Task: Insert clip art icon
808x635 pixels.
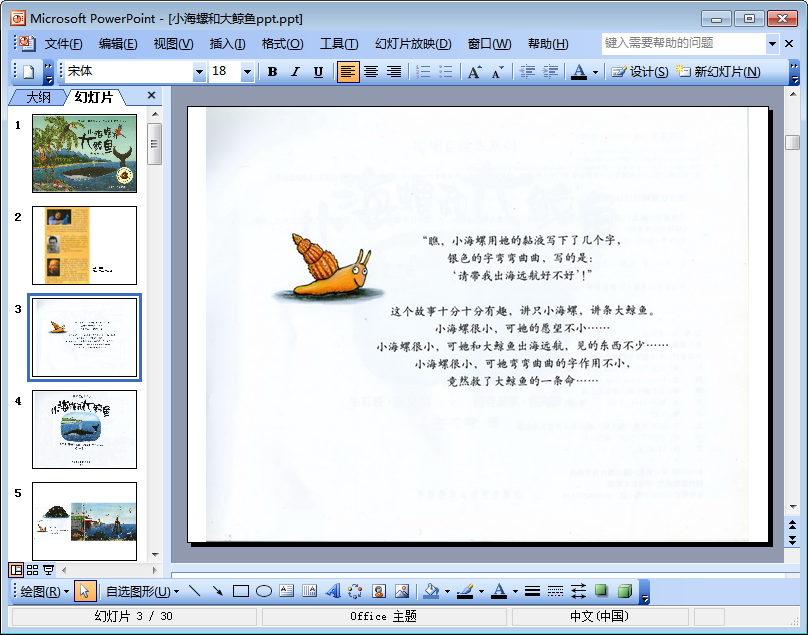Action: pyautogui.click(x=379, y=591)
